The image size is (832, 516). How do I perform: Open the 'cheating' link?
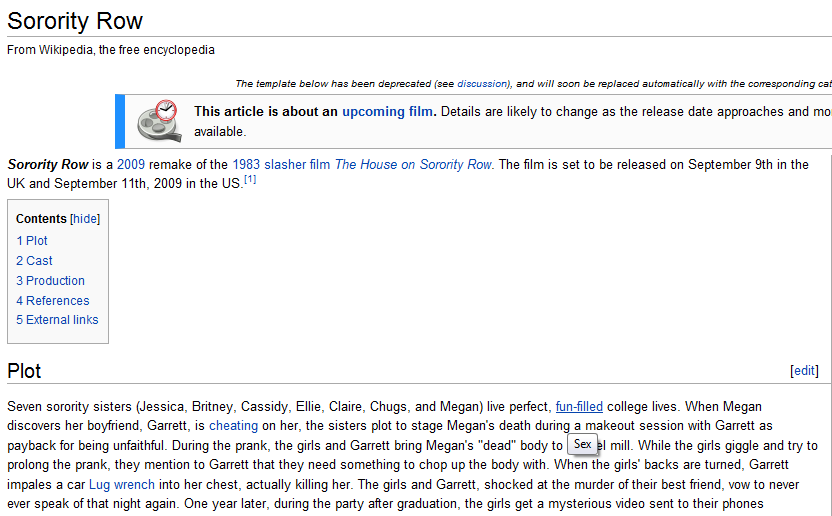coord(233,426)
